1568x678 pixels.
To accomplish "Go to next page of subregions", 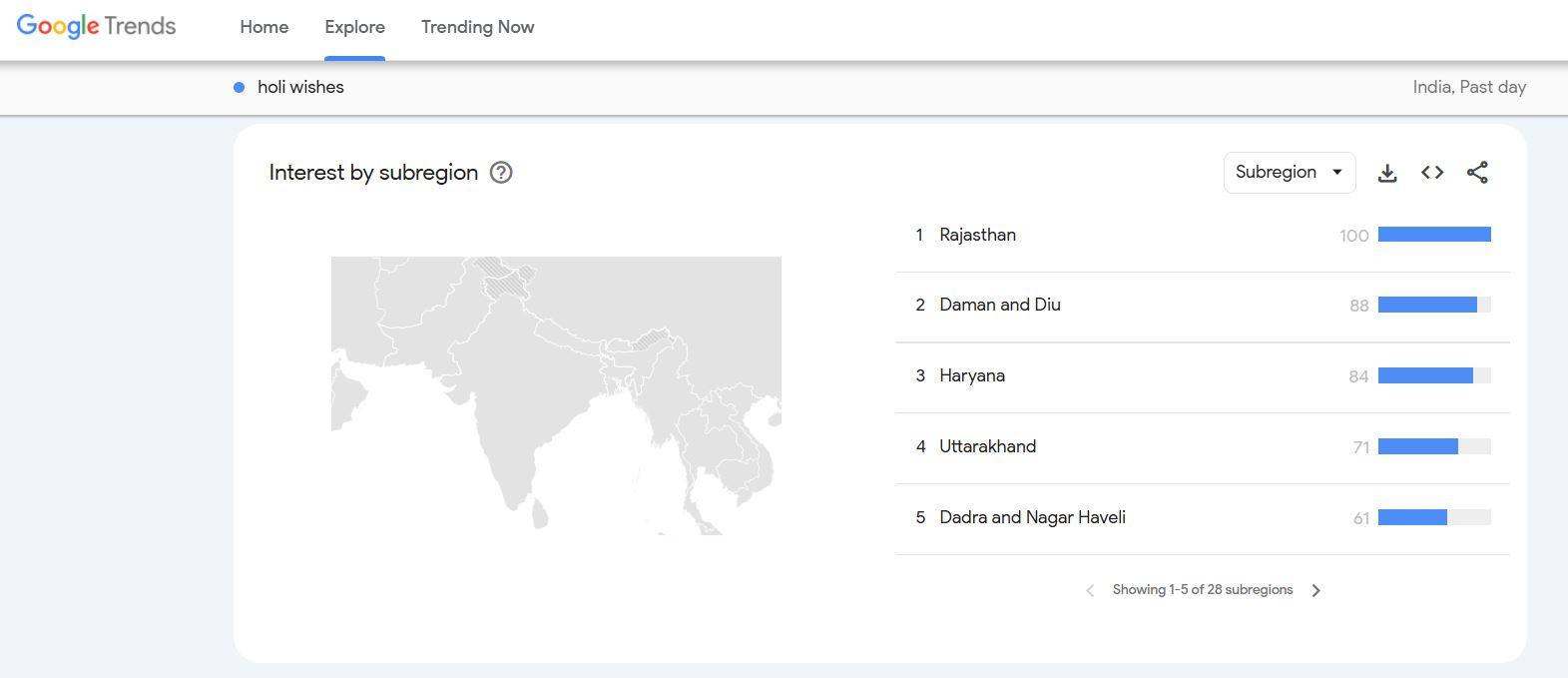I will click(1315, 590).
